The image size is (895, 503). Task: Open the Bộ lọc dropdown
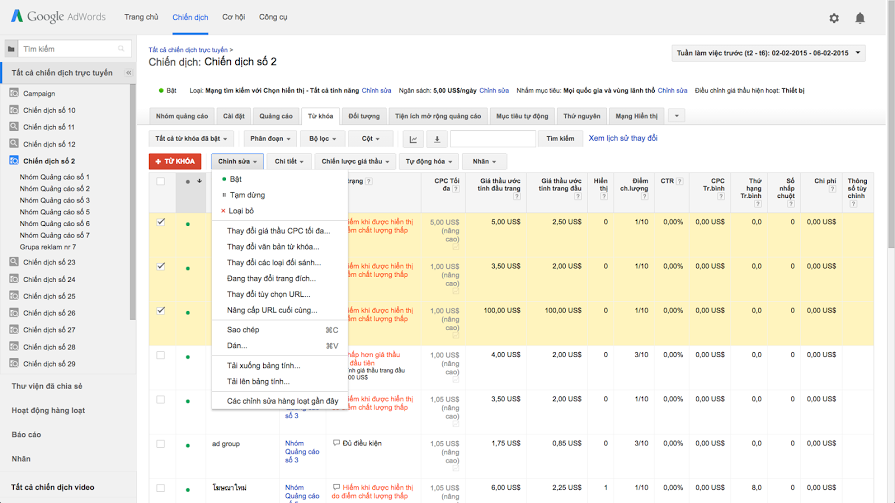pos(322,139)
